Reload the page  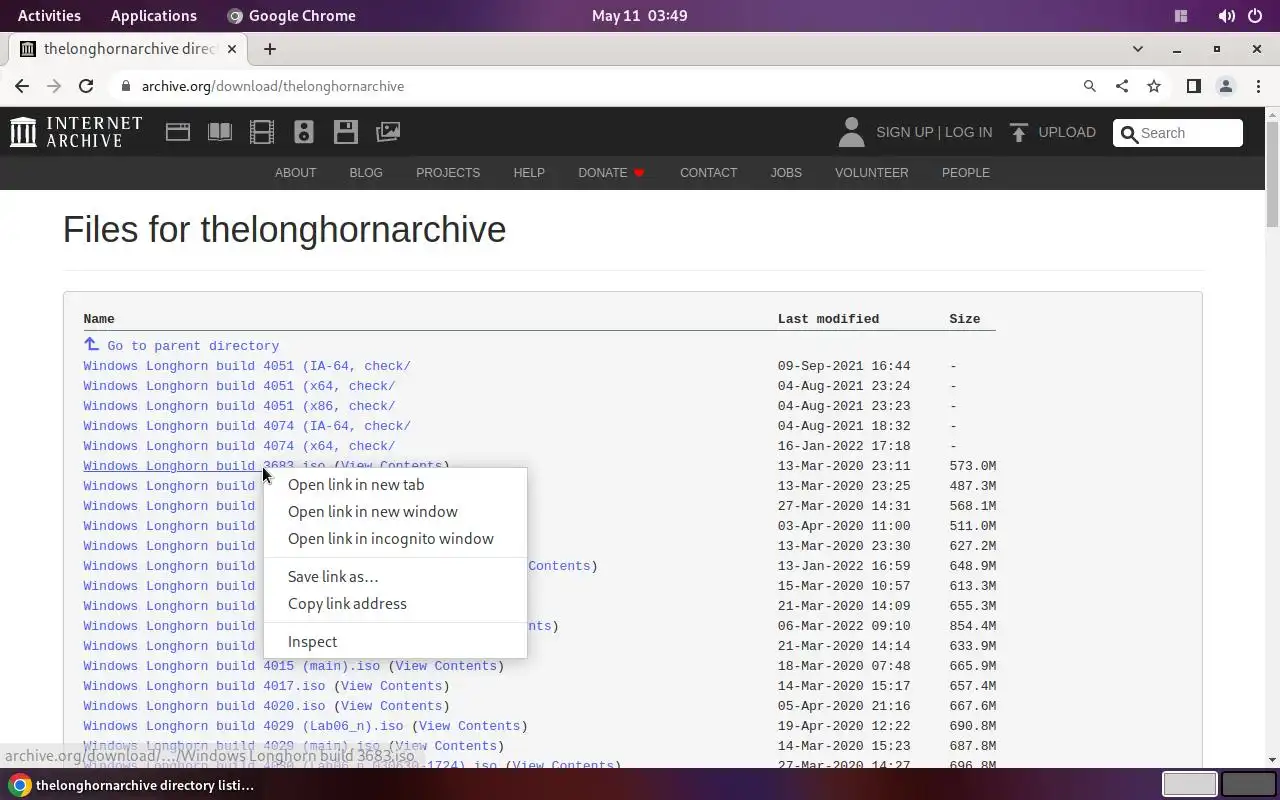point(86,86)
